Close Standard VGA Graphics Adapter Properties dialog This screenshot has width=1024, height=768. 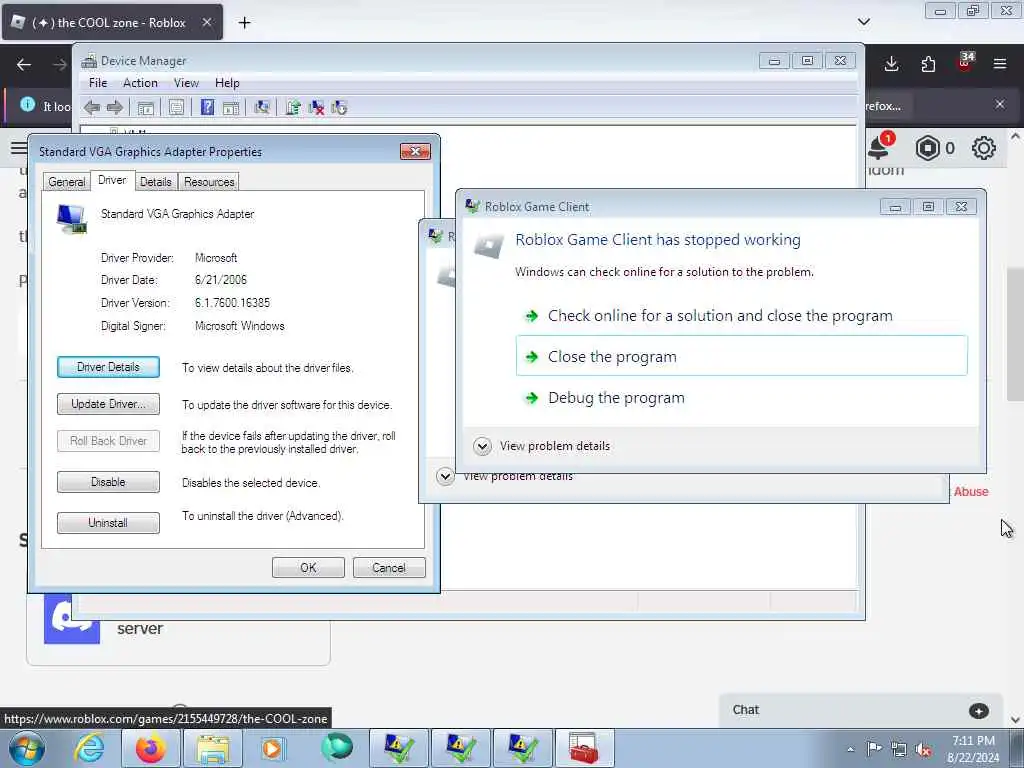click(x=415, y=152)
